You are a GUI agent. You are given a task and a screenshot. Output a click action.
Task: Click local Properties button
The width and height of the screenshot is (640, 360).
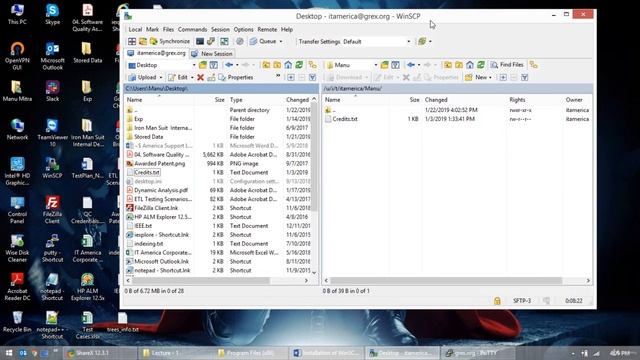(x=236, y=77)
